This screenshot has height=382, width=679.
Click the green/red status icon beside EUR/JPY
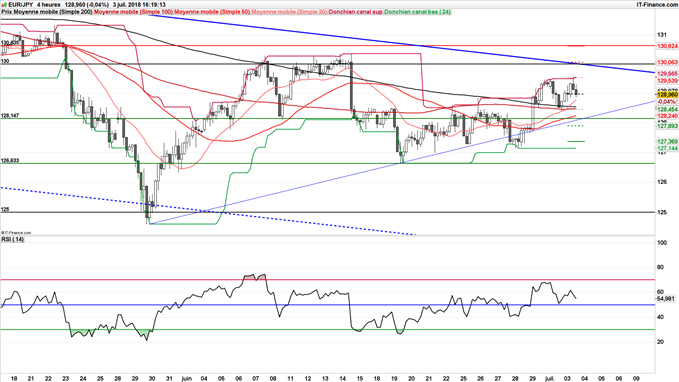(x=4, y=4)
